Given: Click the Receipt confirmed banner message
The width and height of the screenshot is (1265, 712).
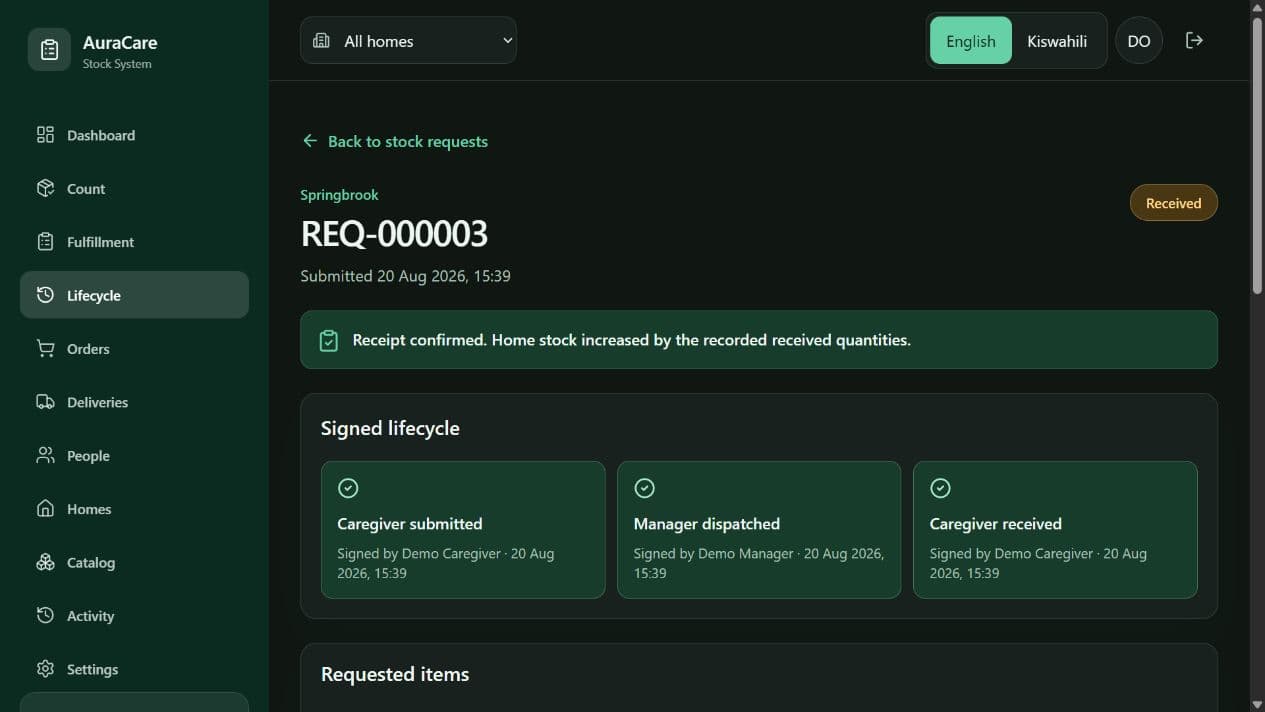Looking at the screenshot, I should pyautogui.click(x=631, y=340).
